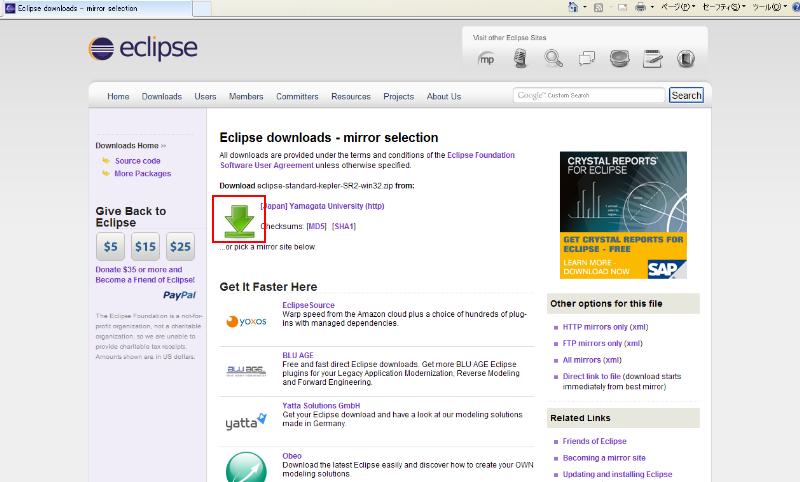Open Downloads in site navigation
The height and width of the screenshot is (482, 800).
pos(162,96)
